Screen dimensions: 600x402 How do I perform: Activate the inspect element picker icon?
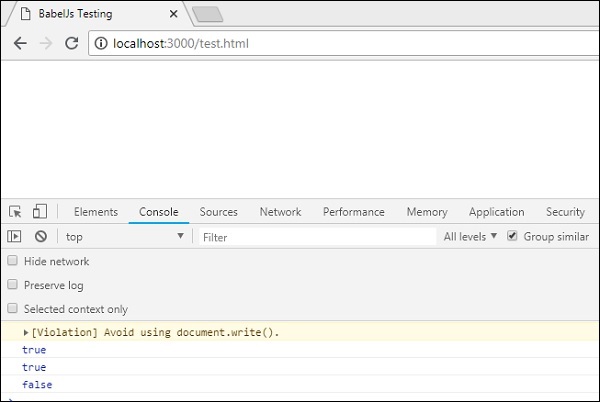[x=15, y=212]
